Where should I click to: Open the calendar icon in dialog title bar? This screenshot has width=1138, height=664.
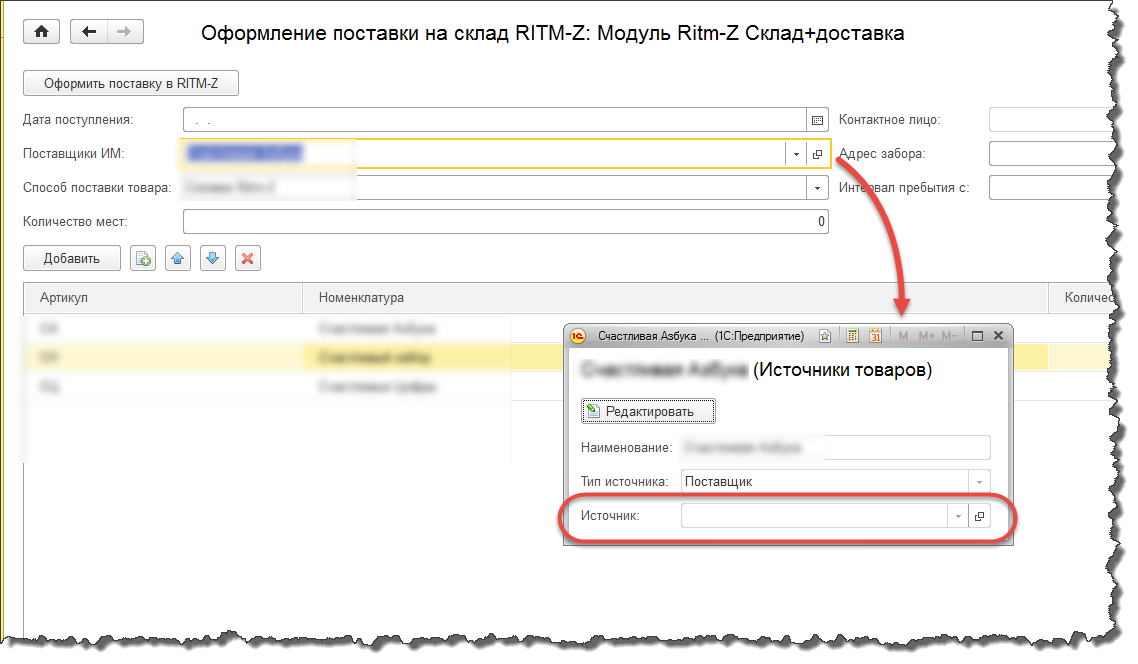pos(875,336)
